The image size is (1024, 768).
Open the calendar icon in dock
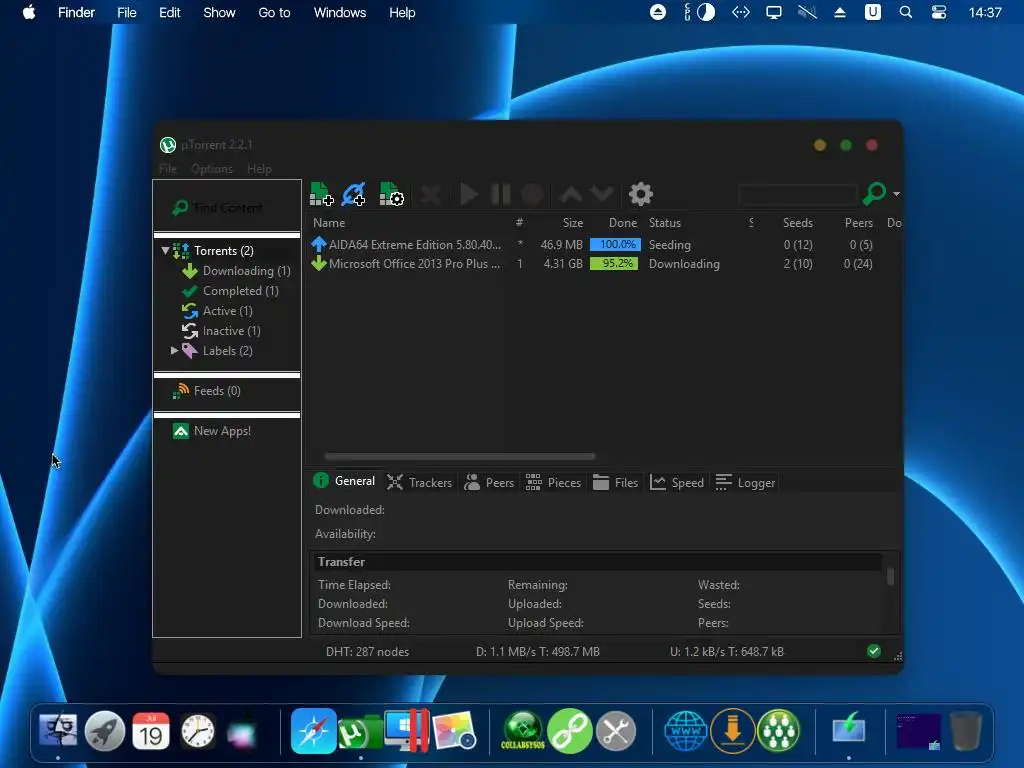(151, 731)
